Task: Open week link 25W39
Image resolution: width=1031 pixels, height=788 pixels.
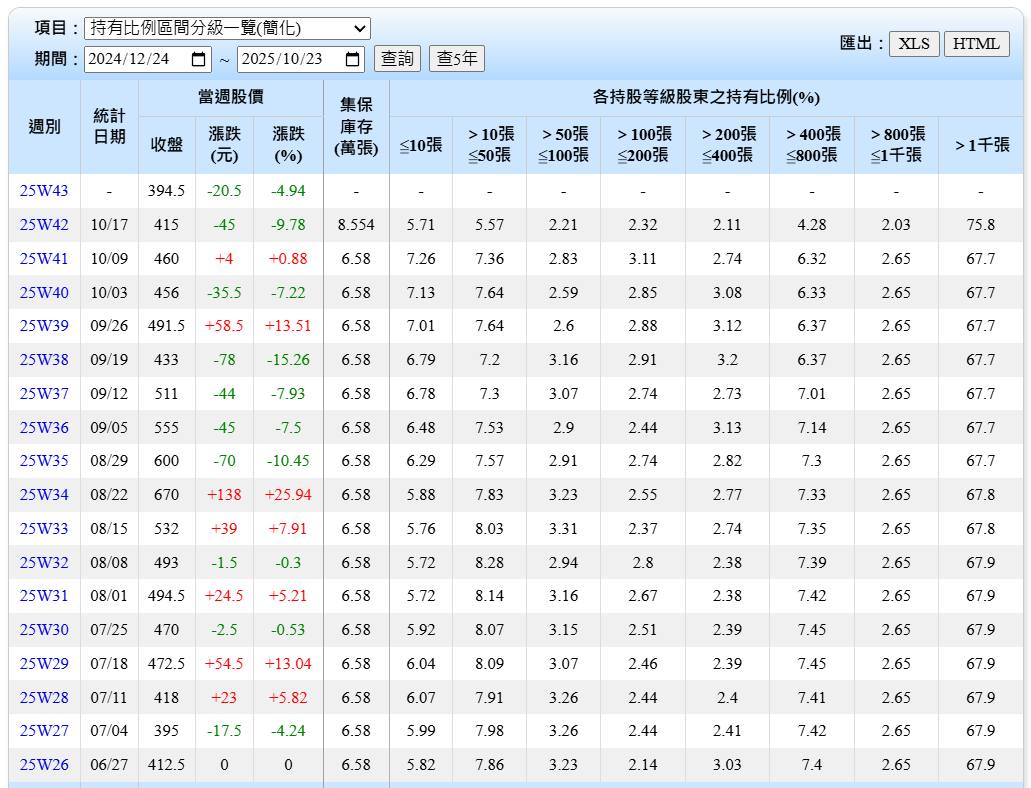Action: (x=44, y=326)
